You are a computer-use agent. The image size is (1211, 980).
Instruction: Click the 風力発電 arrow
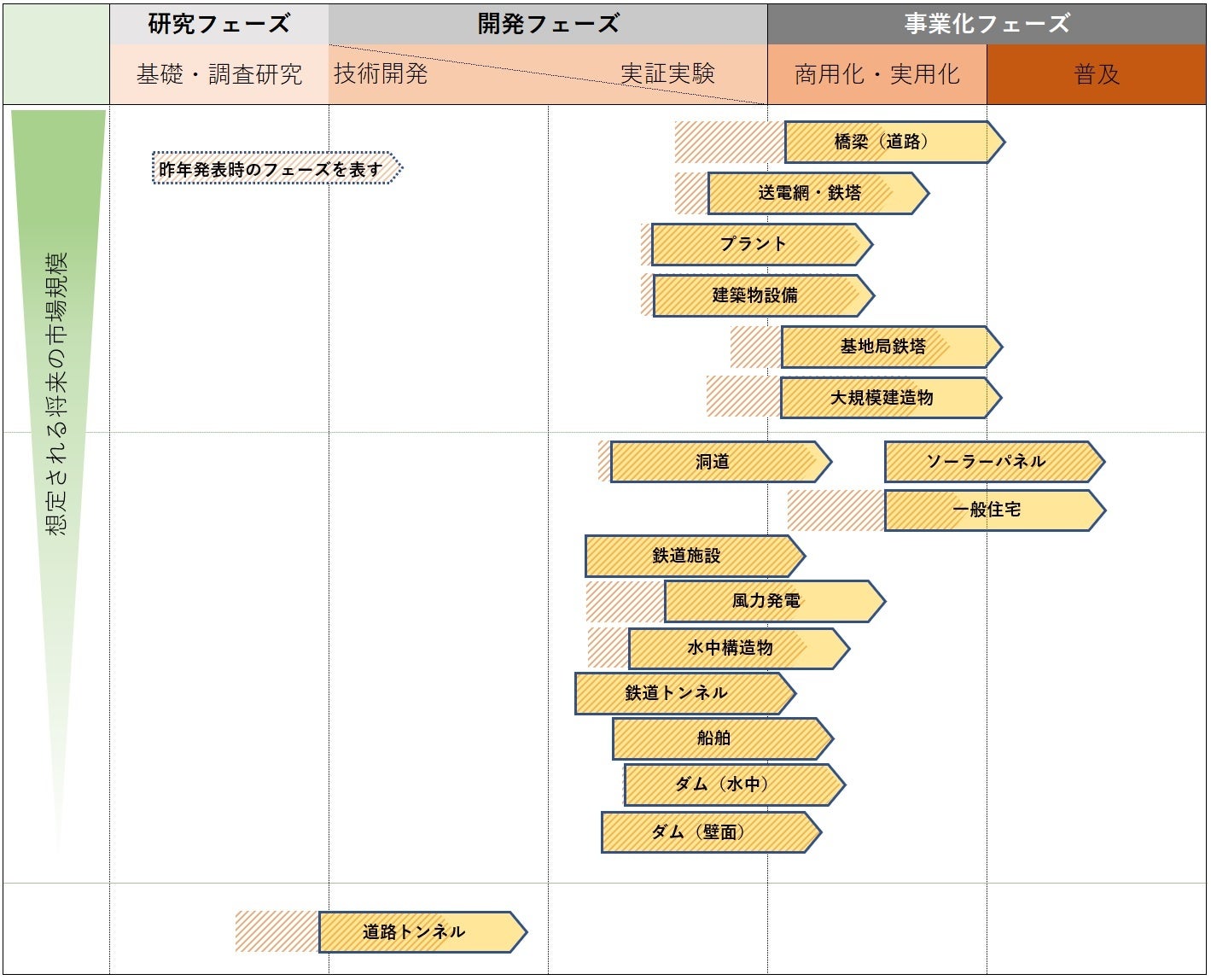(x=775, y=601)
